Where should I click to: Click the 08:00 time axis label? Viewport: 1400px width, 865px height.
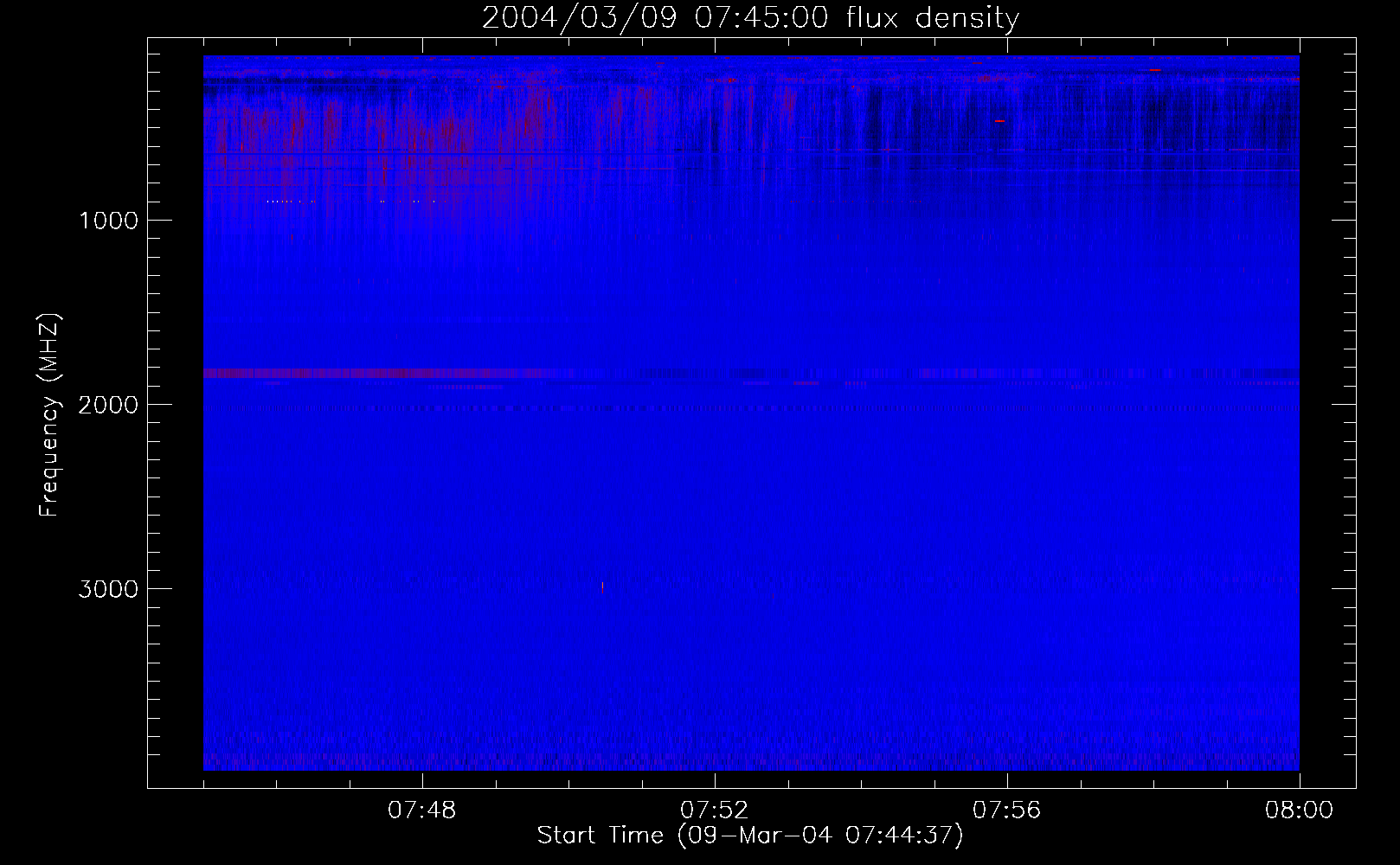(x=1299, y=811)
